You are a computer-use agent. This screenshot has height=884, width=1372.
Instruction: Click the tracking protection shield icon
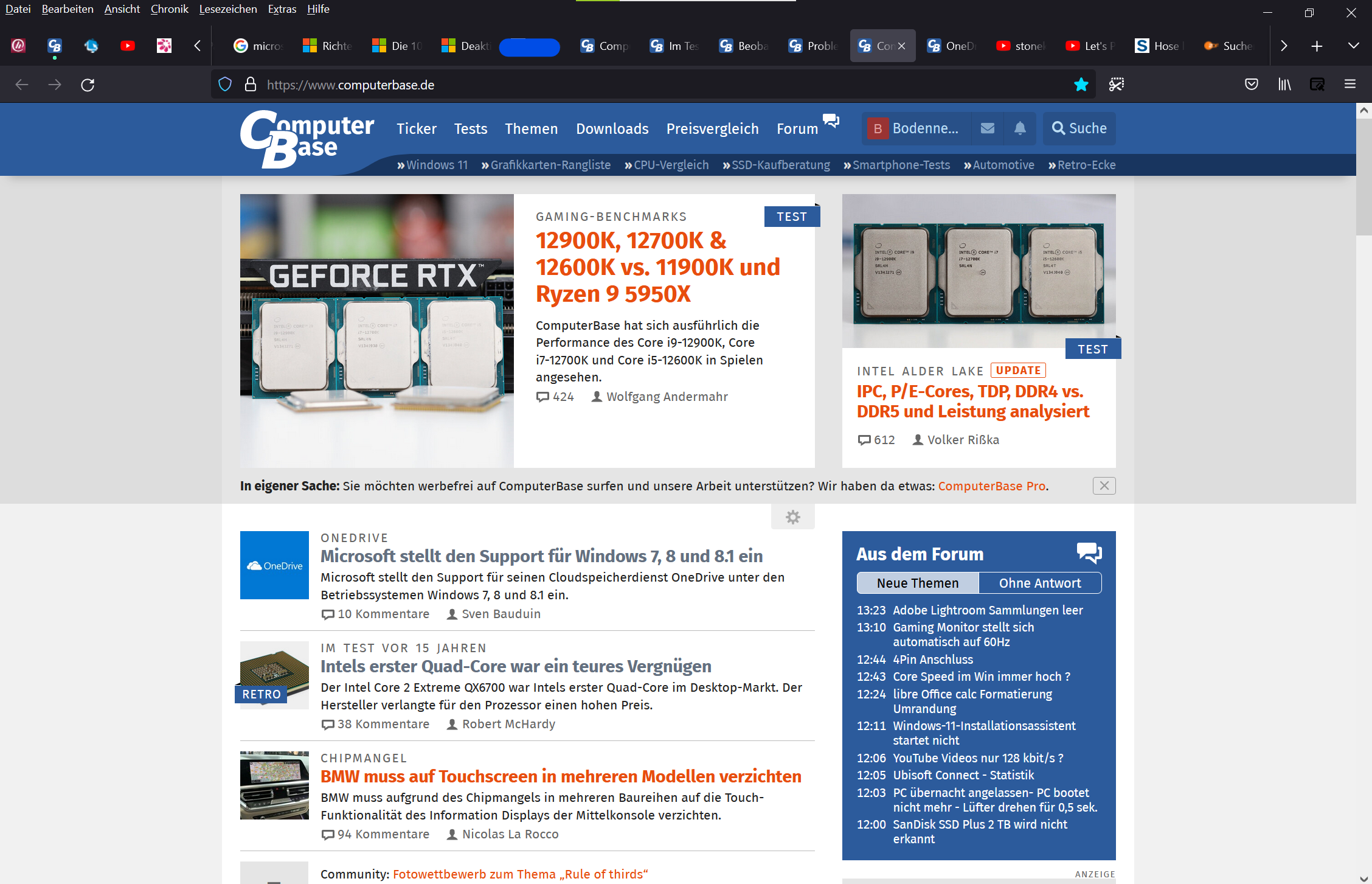click(x=225, y=85)
